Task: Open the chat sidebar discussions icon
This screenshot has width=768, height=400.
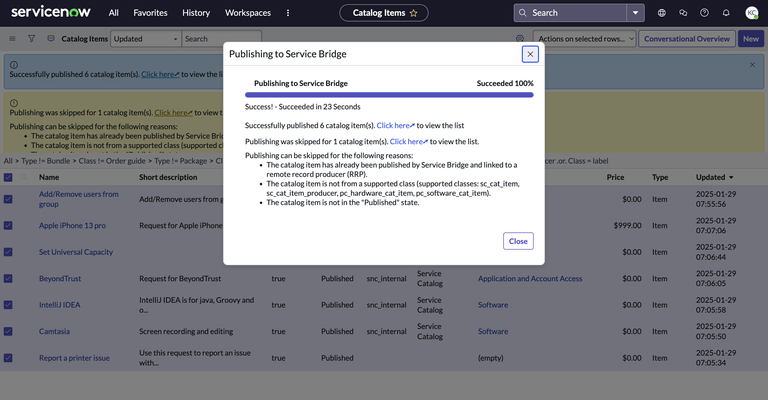Action: pyautogui.click(x=683, y=13)
